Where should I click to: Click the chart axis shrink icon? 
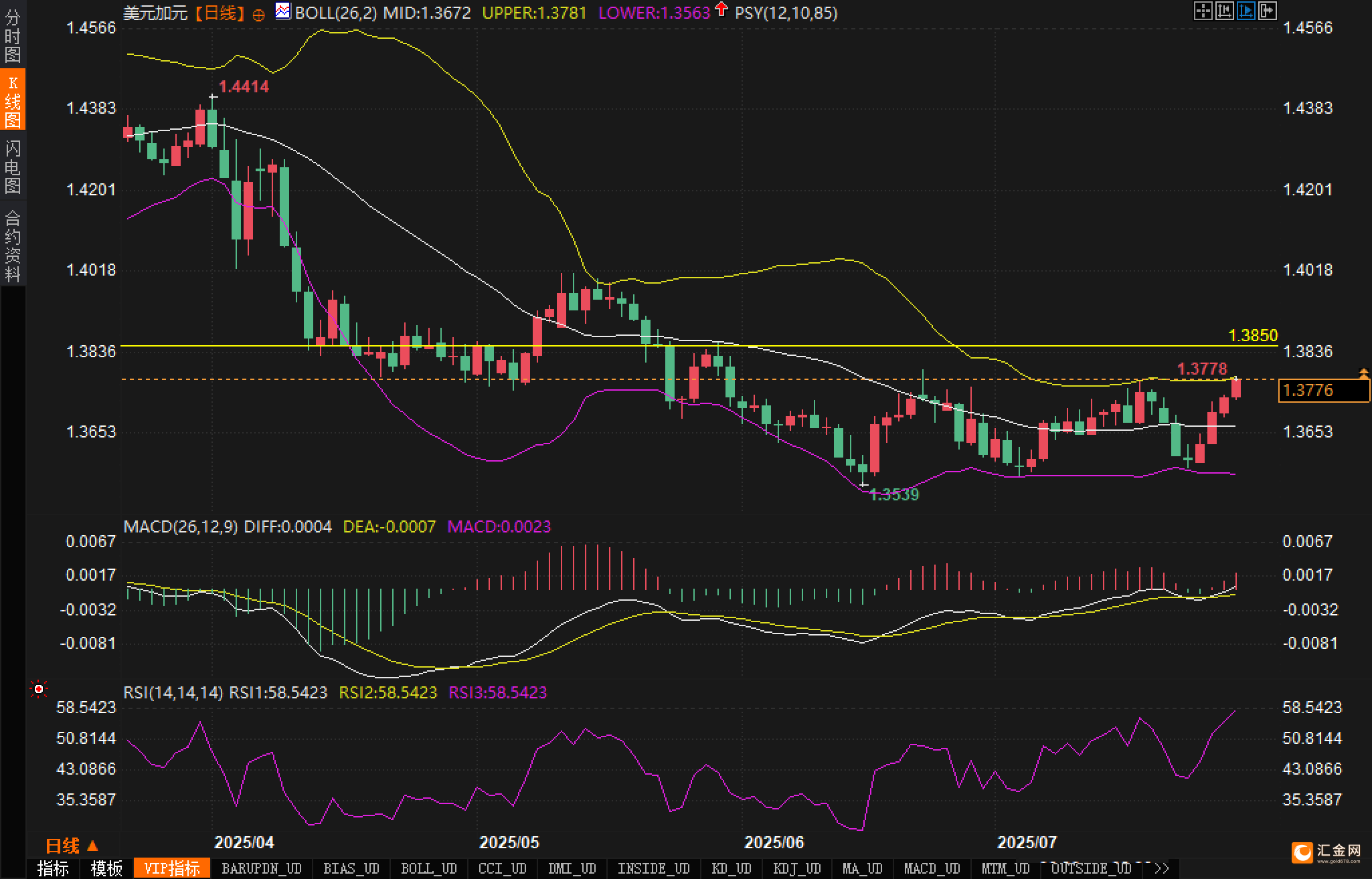pyautogui.click(x=1224, y=11)
